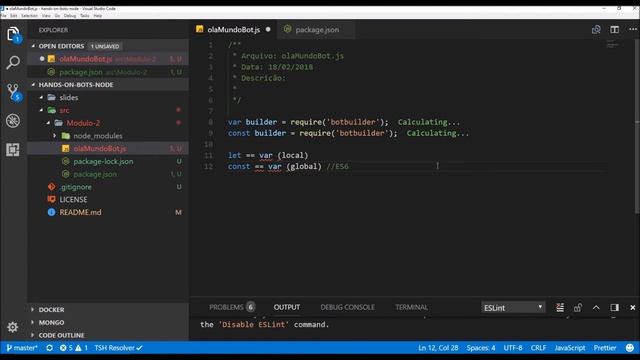Image resolution: width=640 pixels, height=360 pixels.
Task: Open olaMundoBot.js in Open Editors list
Action: click(x=107, y=59)
